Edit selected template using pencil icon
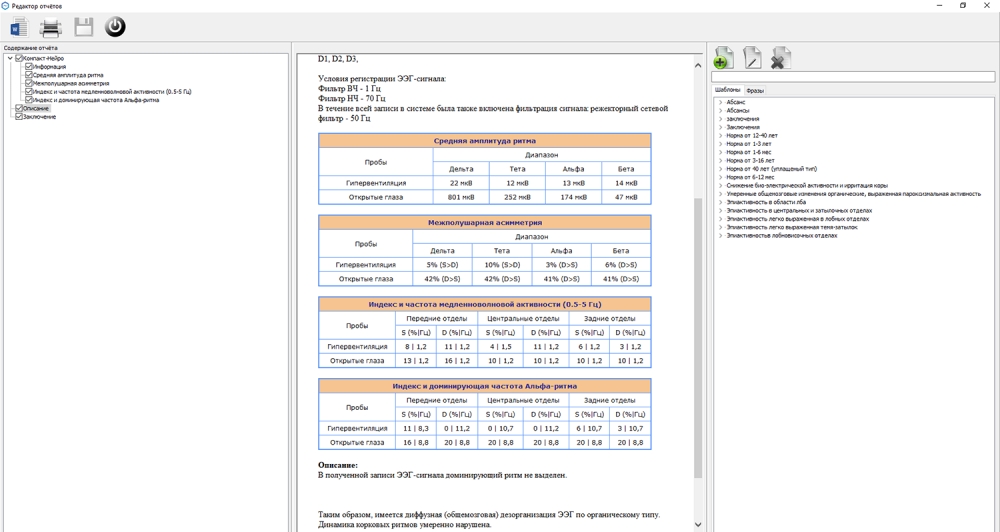The height and width of the screenshot is (532, 1000). pyautogui.click(x=752, y=59)
